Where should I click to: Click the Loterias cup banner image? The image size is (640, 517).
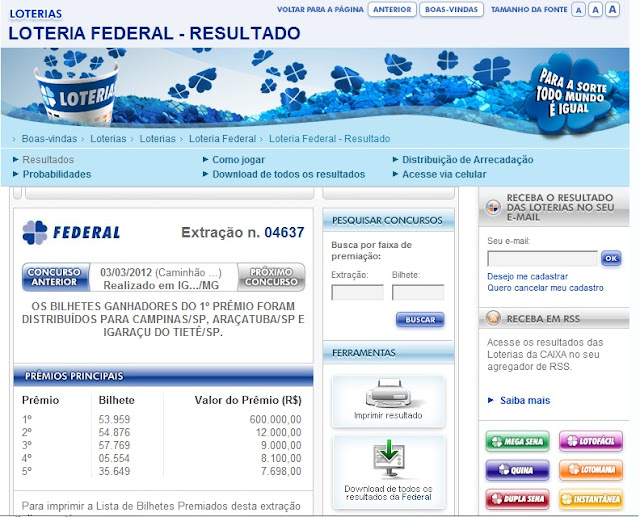coord(77,93)
